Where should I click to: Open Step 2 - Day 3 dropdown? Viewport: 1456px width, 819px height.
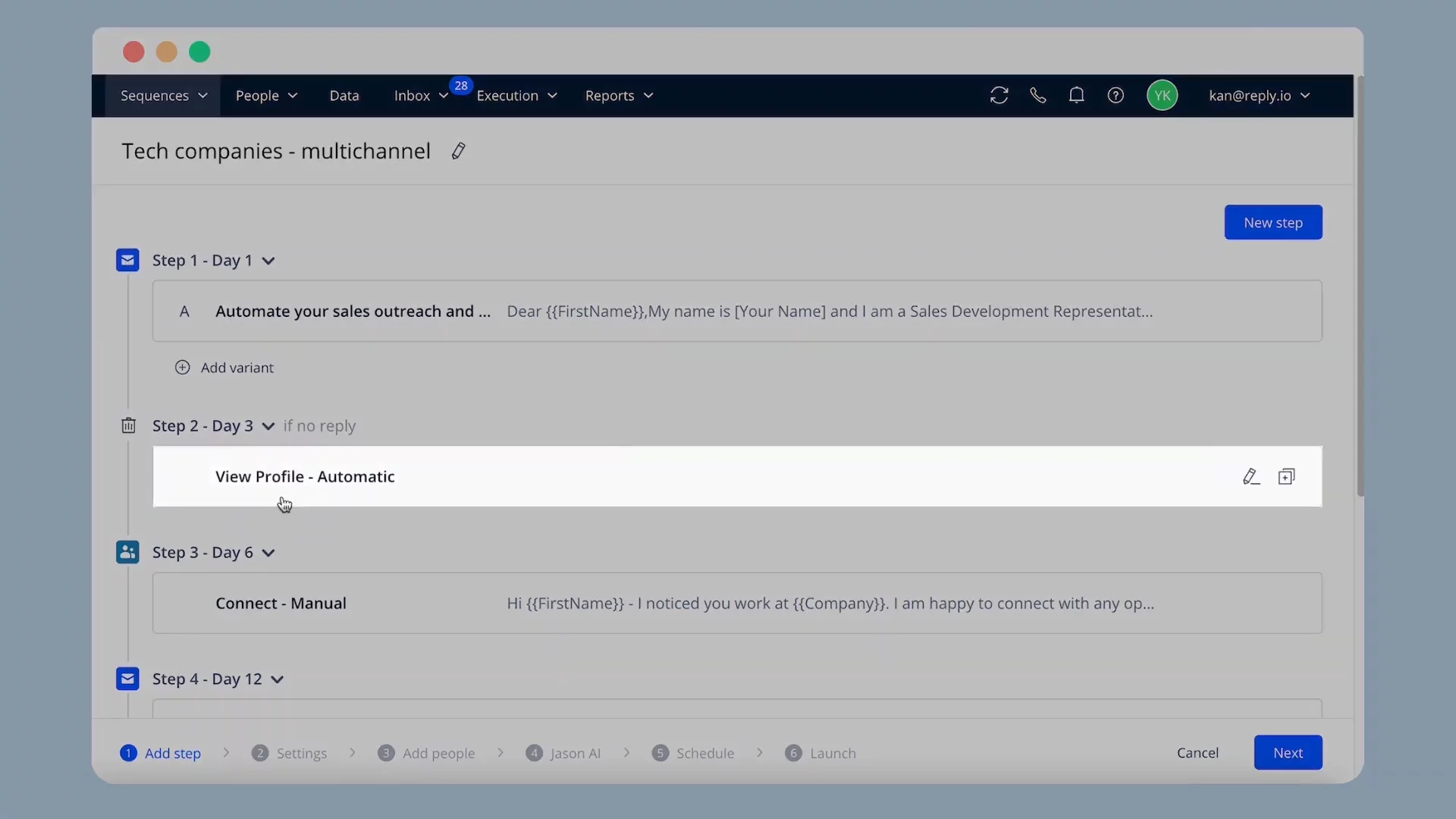pos(268,426)
